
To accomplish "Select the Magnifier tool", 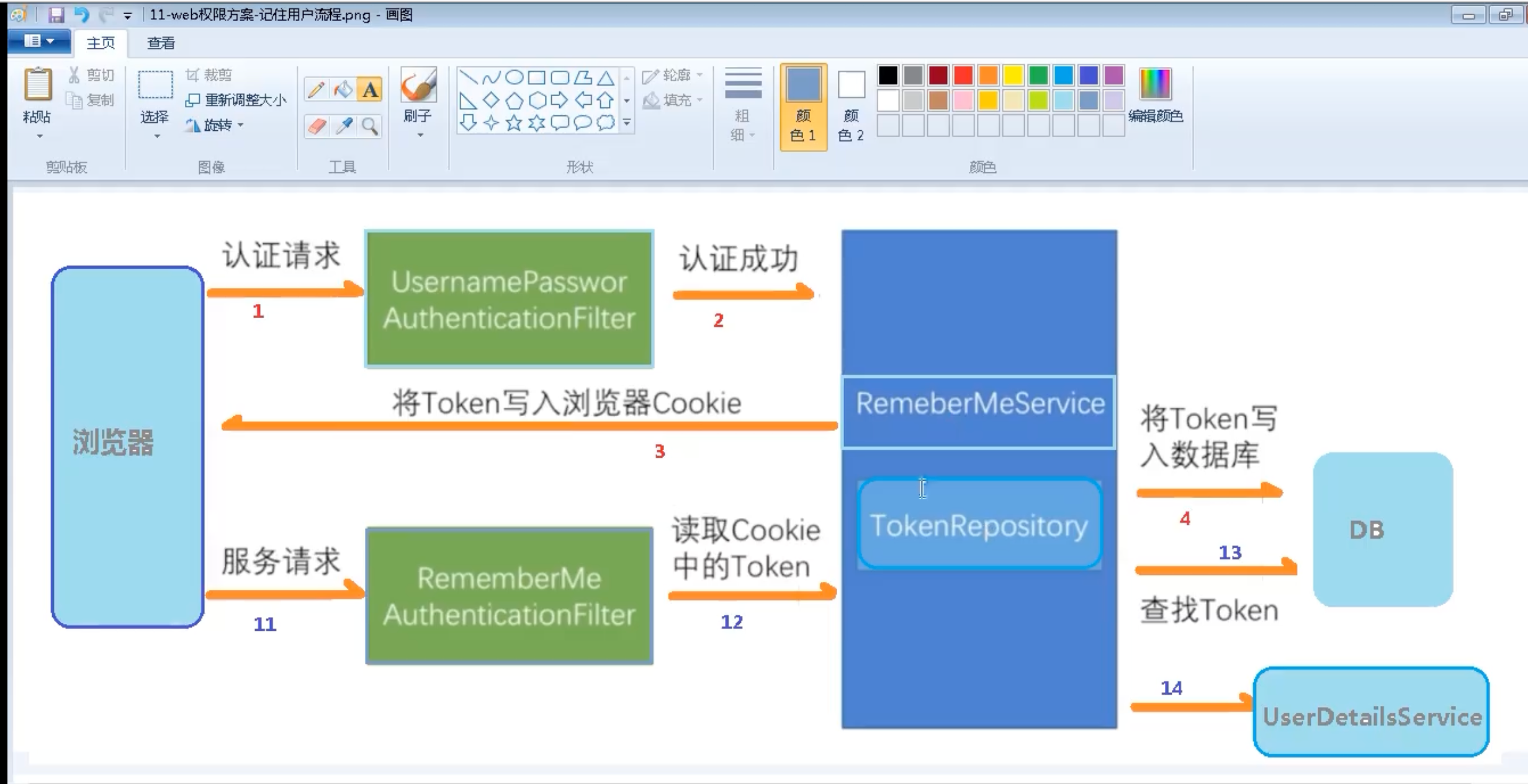I will tap(370, 127).
